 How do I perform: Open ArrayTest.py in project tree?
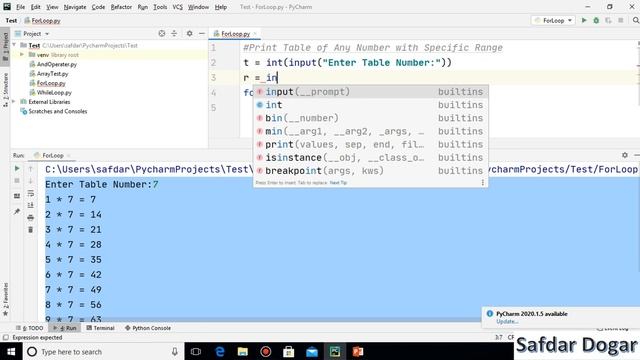click(x=52, y=73)
